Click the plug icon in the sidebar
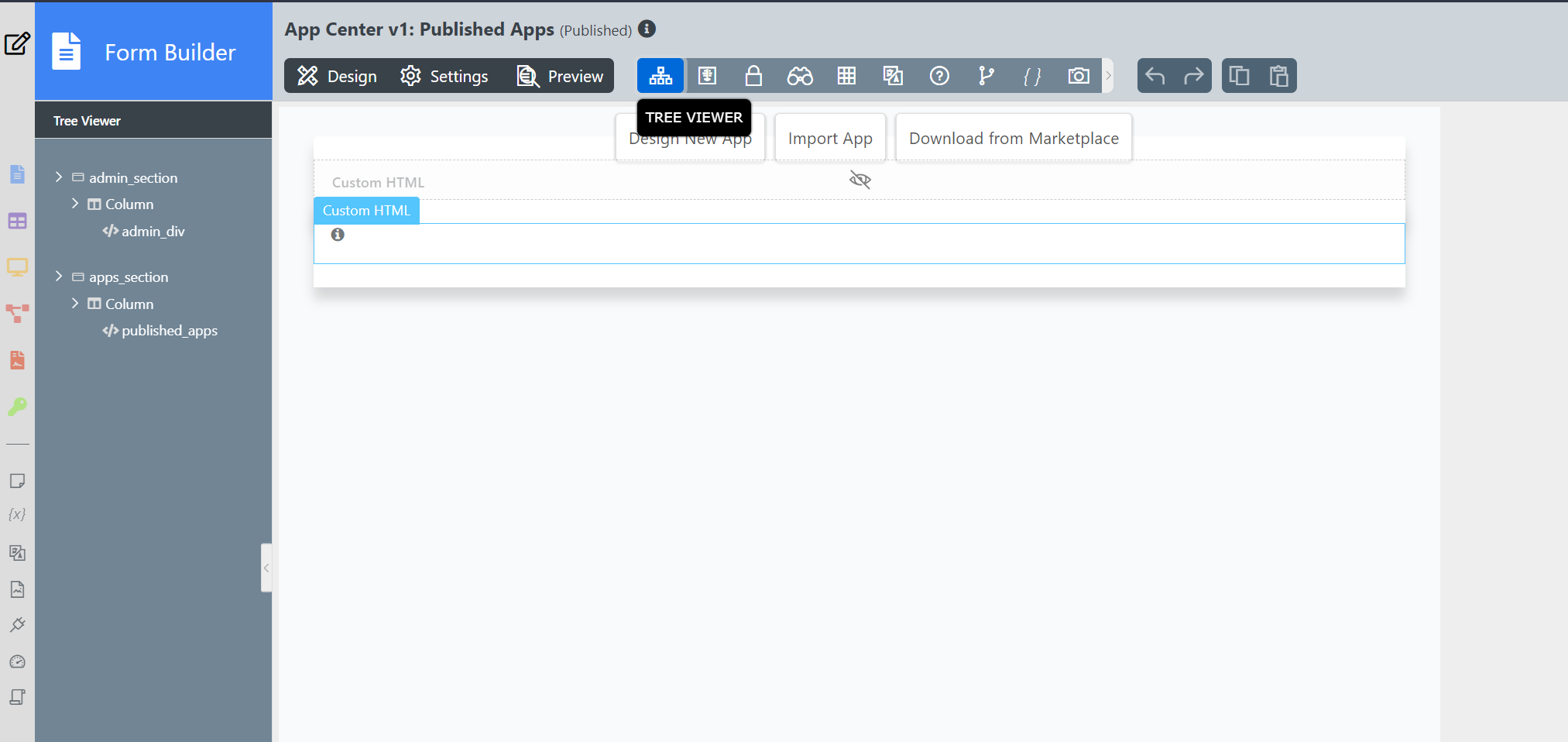This screenshot has width=1568, height=742. click(x=17, y=625)
